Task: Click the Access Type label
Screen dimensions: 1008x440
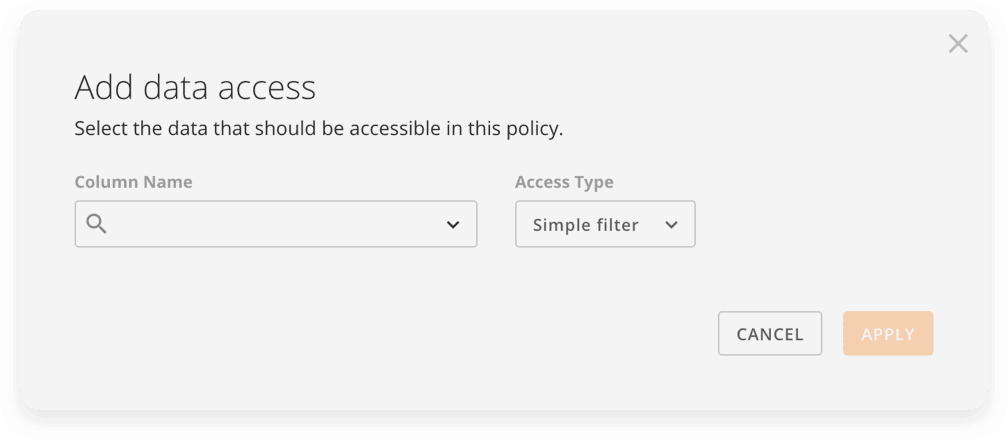Action: click(x=564, y=182)
